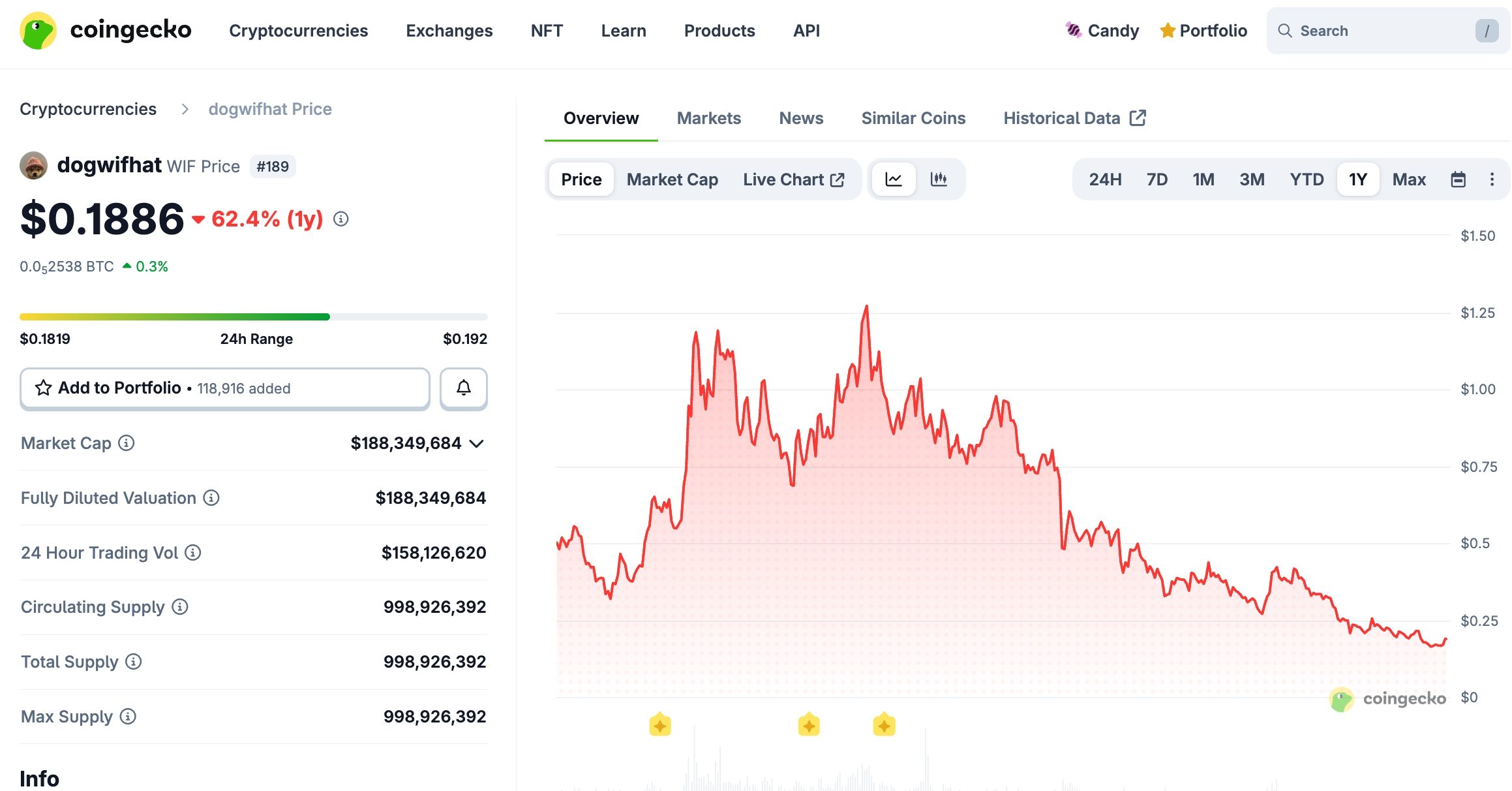Open the Exchanges menu
This screenshot has width=1512, height=791.
[x=449, y=30]
